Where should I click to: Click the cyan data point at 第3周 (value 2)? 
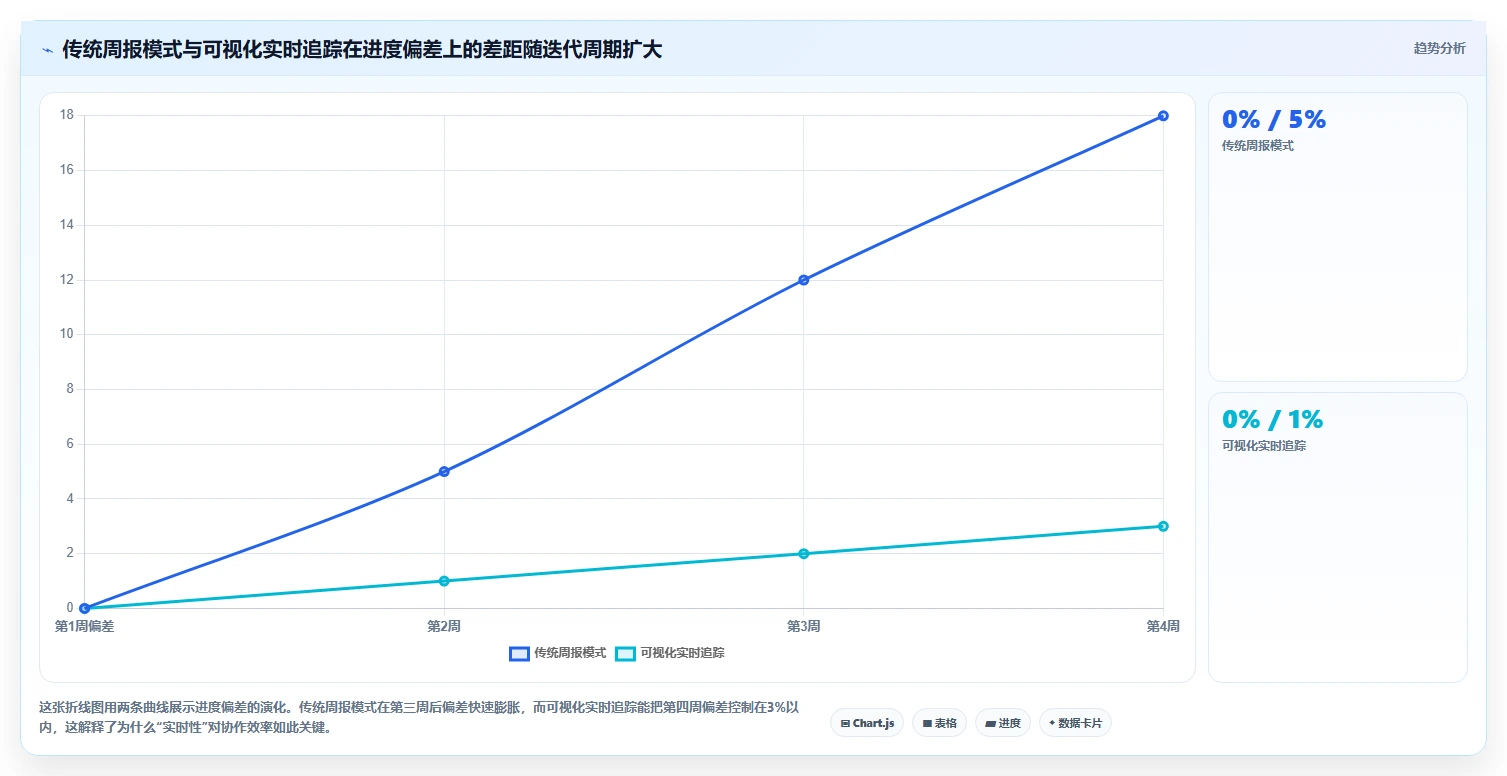tap(804, 553)
